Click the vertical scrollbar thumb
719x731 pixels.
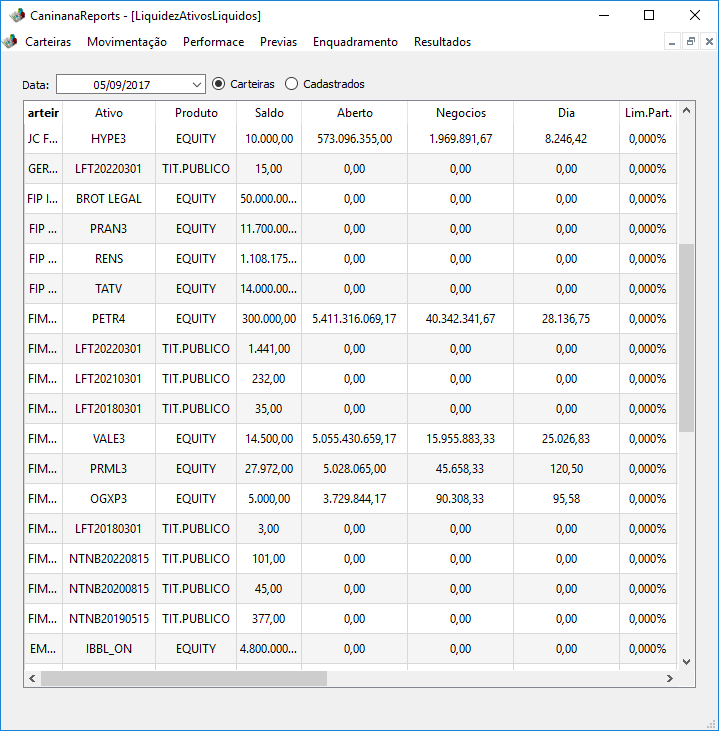686,338
